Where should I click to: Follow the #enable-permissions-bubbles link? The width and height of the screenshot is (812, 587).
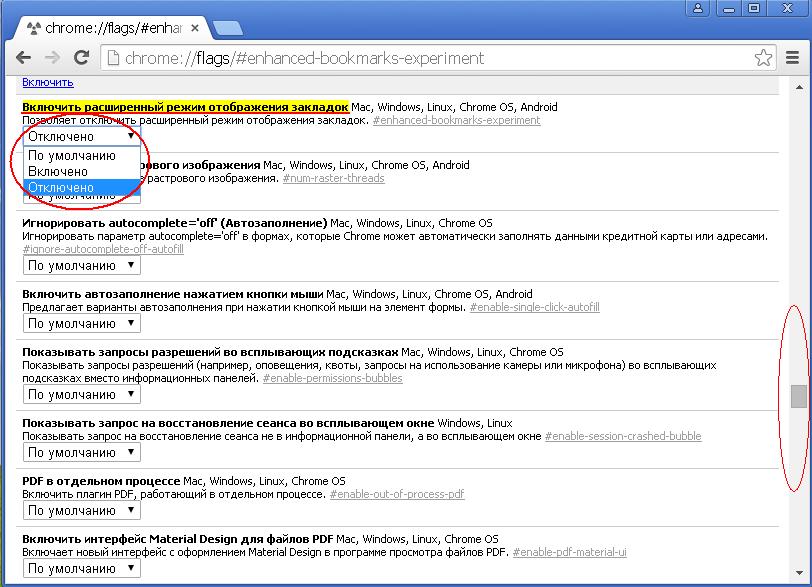[332, 378]
